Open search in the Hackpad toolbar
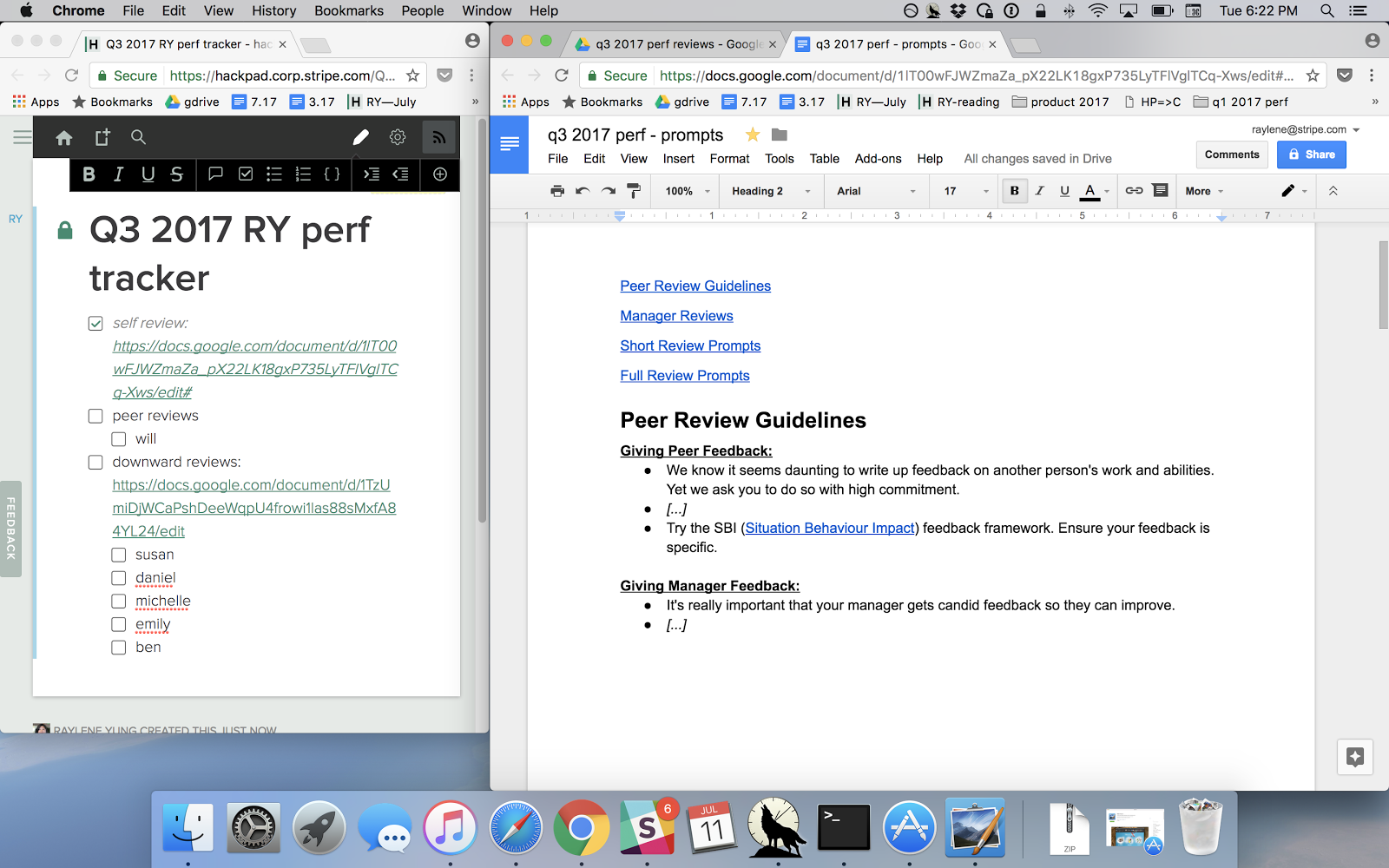 coord(138,137)
